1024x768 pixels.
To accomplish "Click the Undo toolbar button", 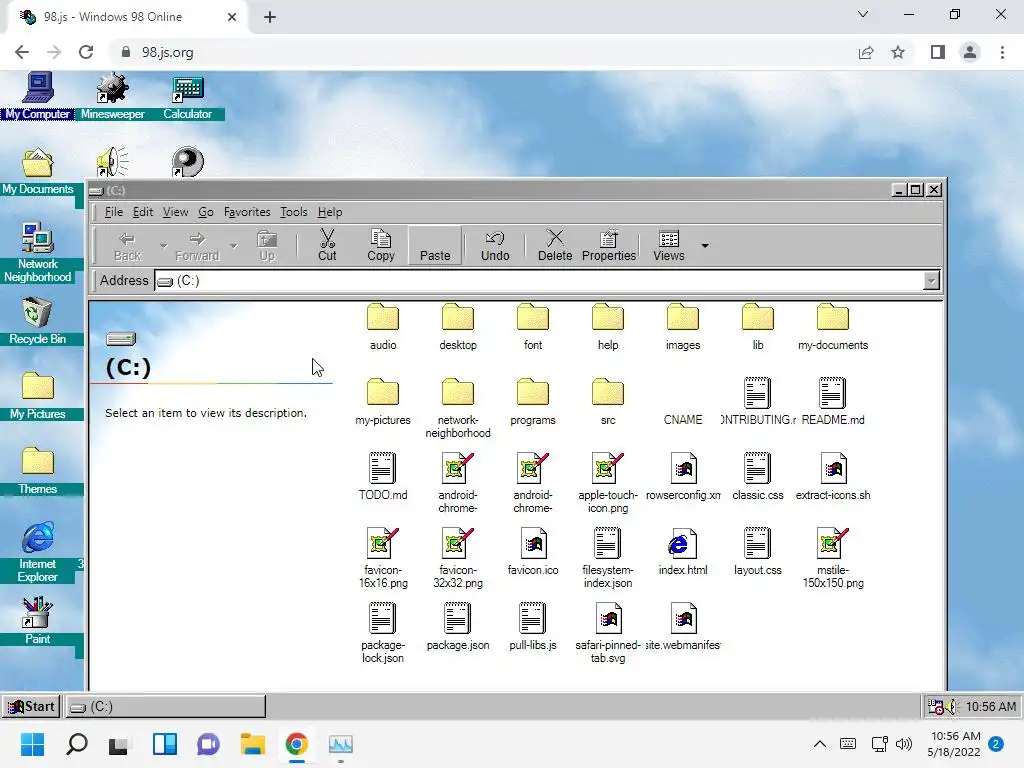I will coord(495,246).
